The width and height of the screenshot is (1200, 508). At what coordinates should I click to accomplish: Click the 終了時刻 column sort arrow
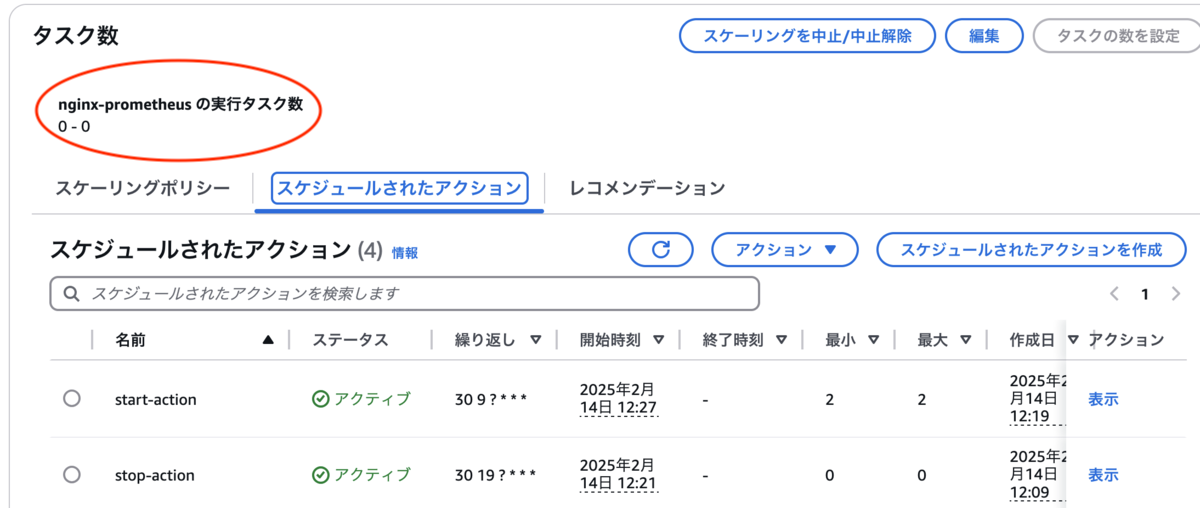point(781,340)
